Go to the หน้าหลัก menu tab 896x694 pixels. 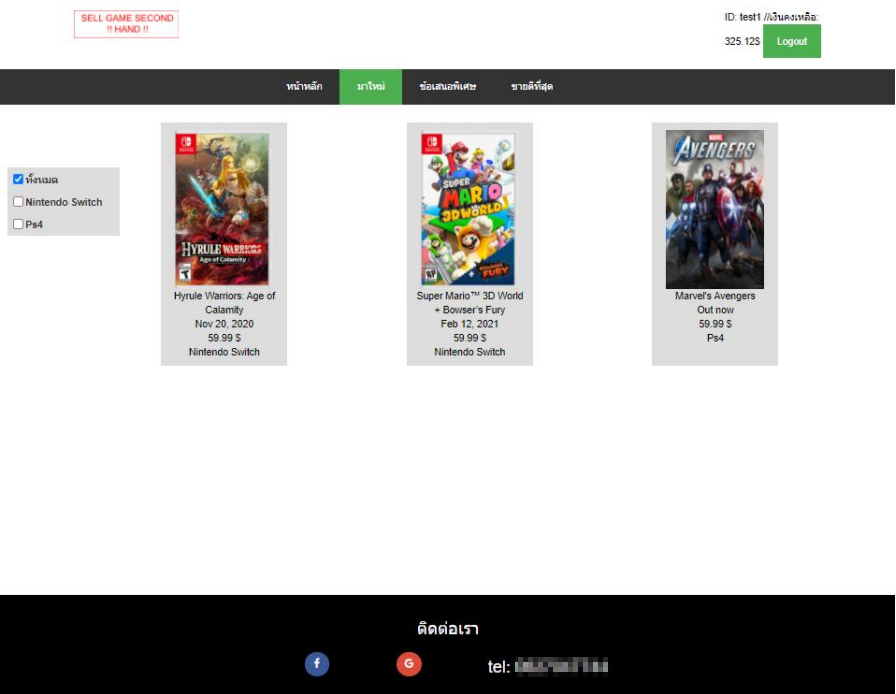(304, 86)
